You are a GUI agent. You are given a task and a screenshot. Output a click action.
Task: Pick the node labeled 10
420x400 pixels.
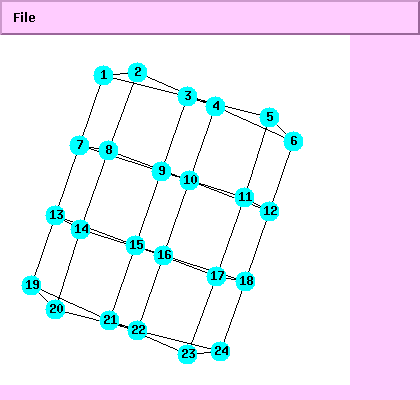190,180
